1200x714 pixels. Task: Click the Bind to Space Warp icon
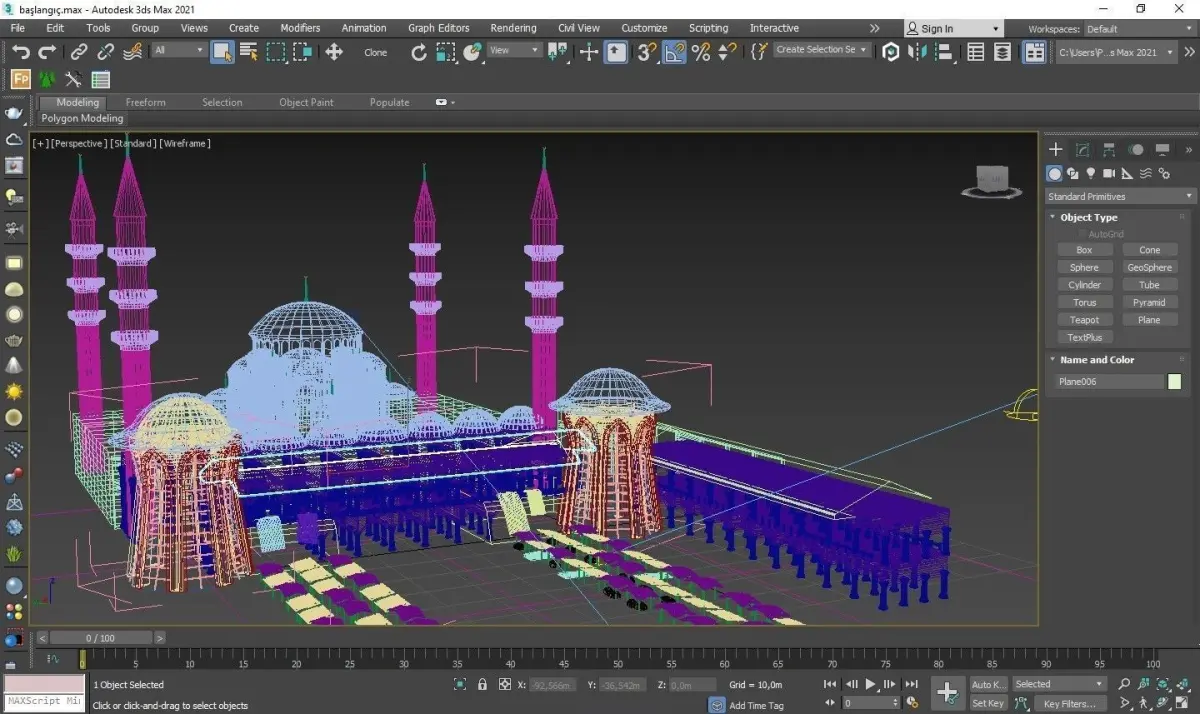tap(132, 52)
